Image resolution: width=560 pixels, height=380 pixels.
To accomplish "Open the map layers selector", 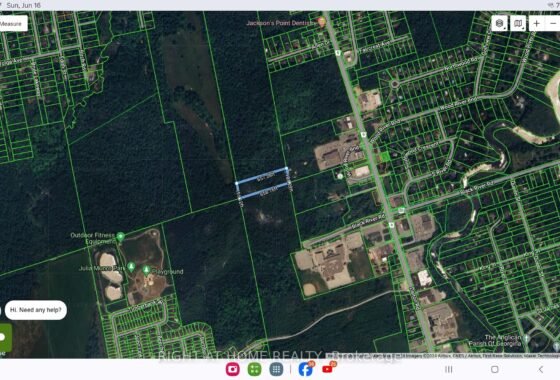I will point(499,24).
